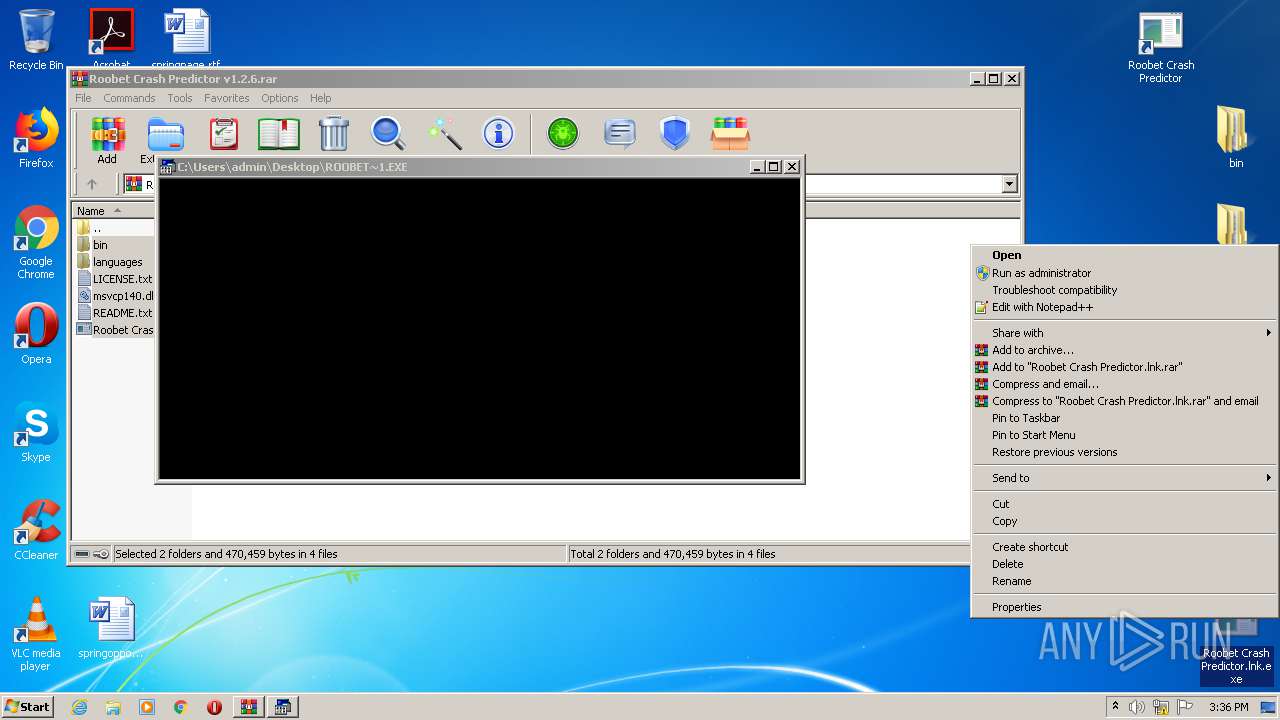The image size is (1280, 720).
Task: Open Internet Explorer from taskbar
Action: (79, 707)
